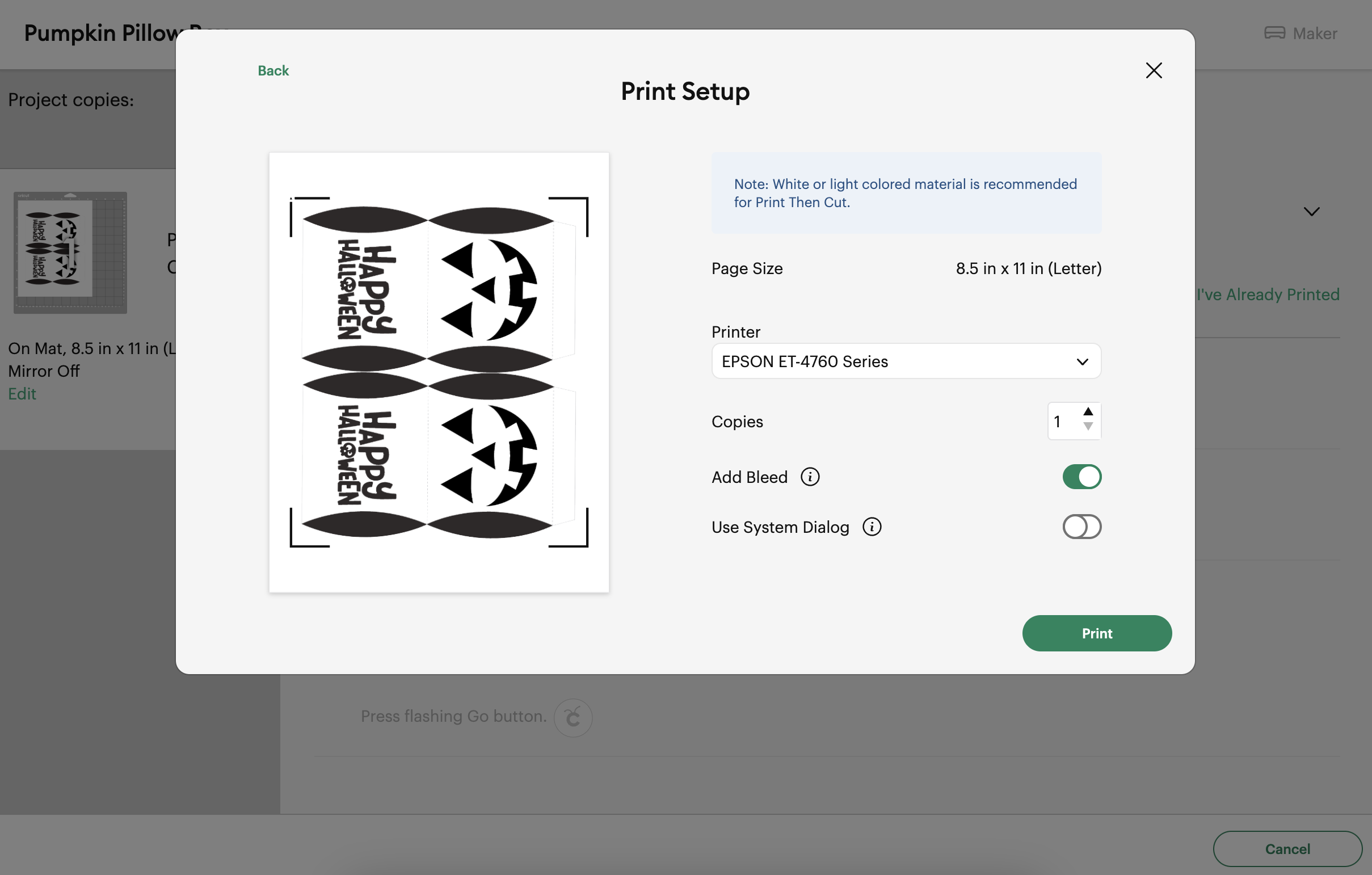
Task: Click the Press flashing Go button text
Action: [x=453, y=716]
